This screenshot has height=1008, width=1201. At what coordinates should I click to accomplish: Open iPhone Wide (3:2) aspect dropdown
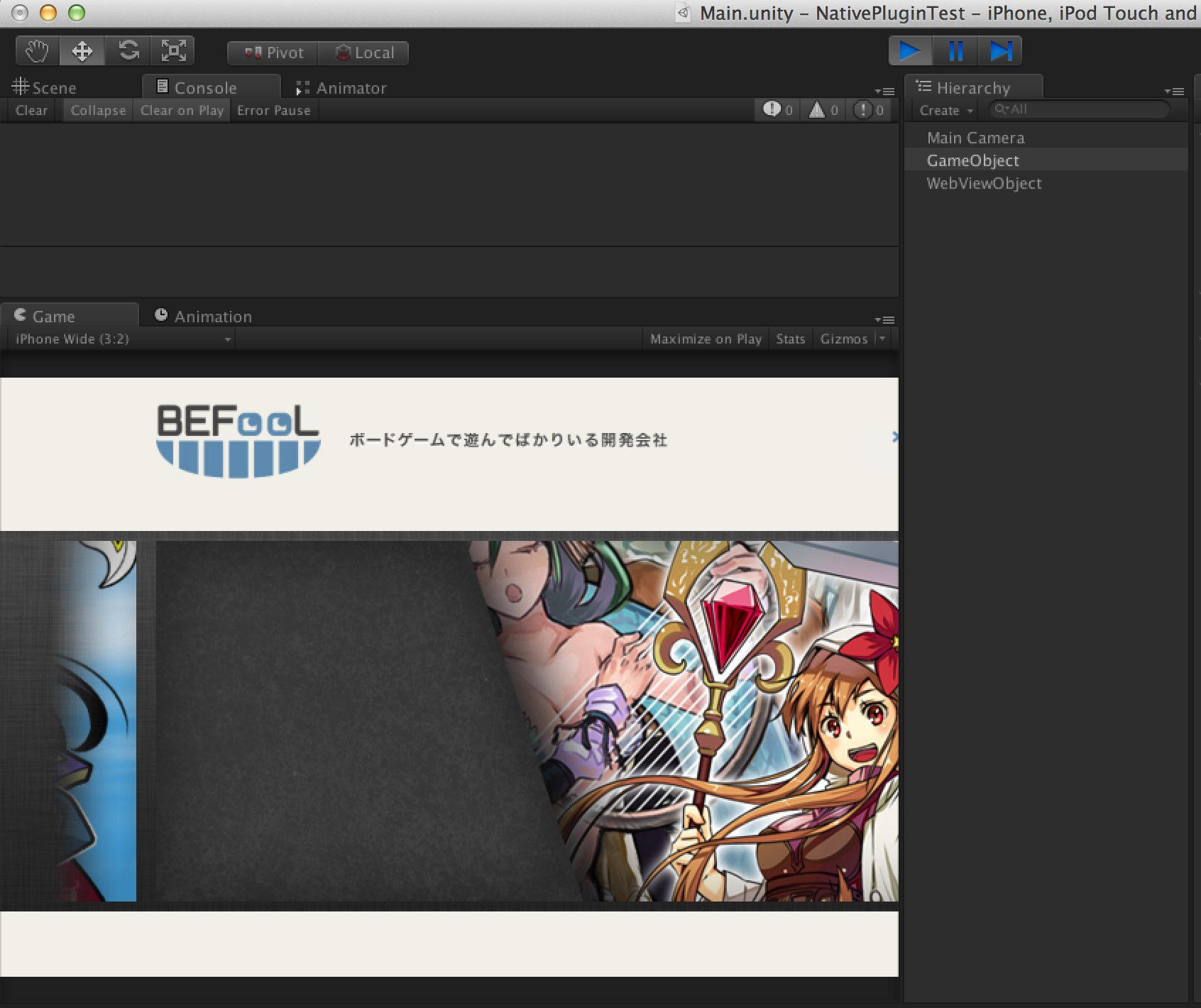(x=122, y=339)
